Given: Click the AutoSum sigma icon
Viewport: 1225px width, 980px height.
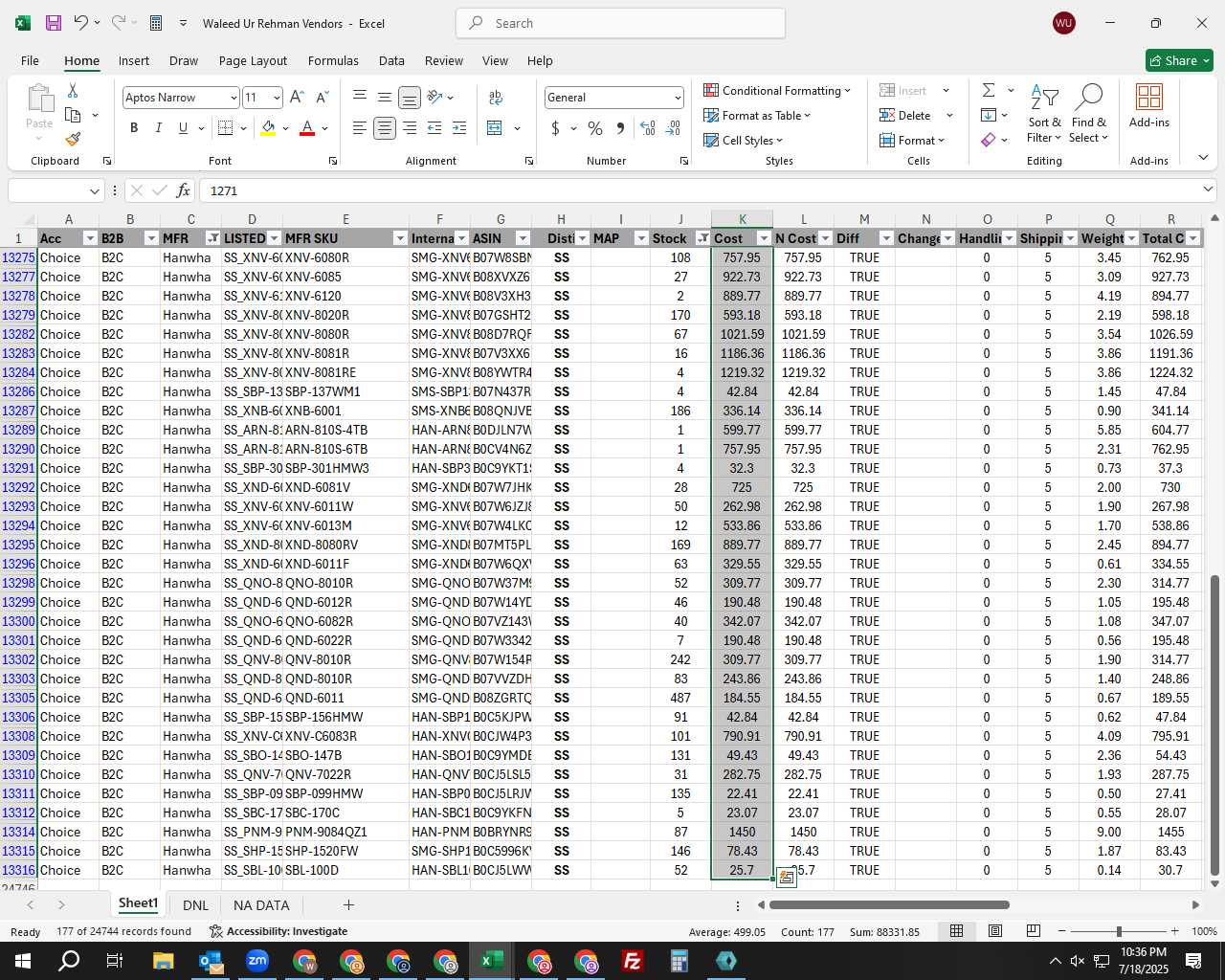Looking at the screenshot, I should point(989,90).
